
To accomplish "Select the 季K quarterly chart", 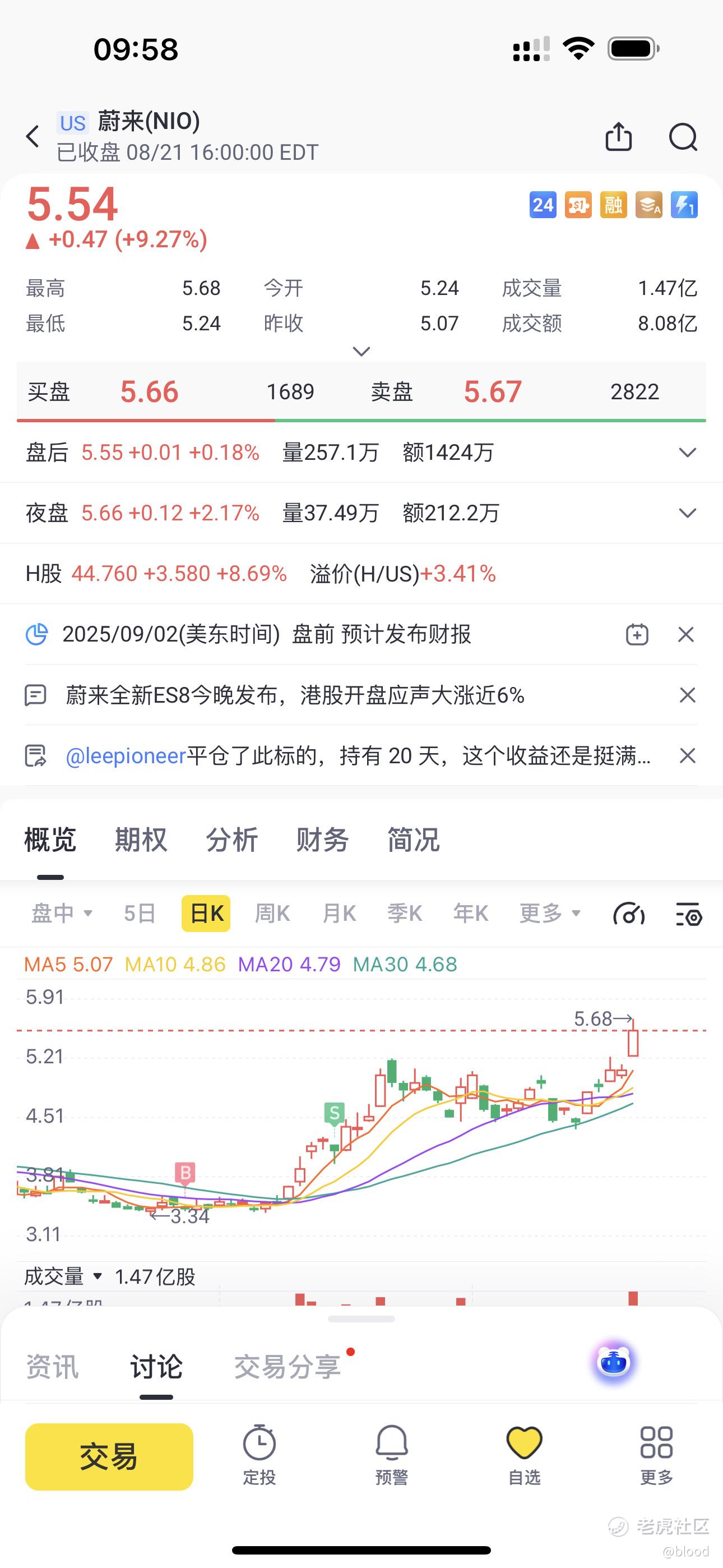I will (x=405, y=913).
